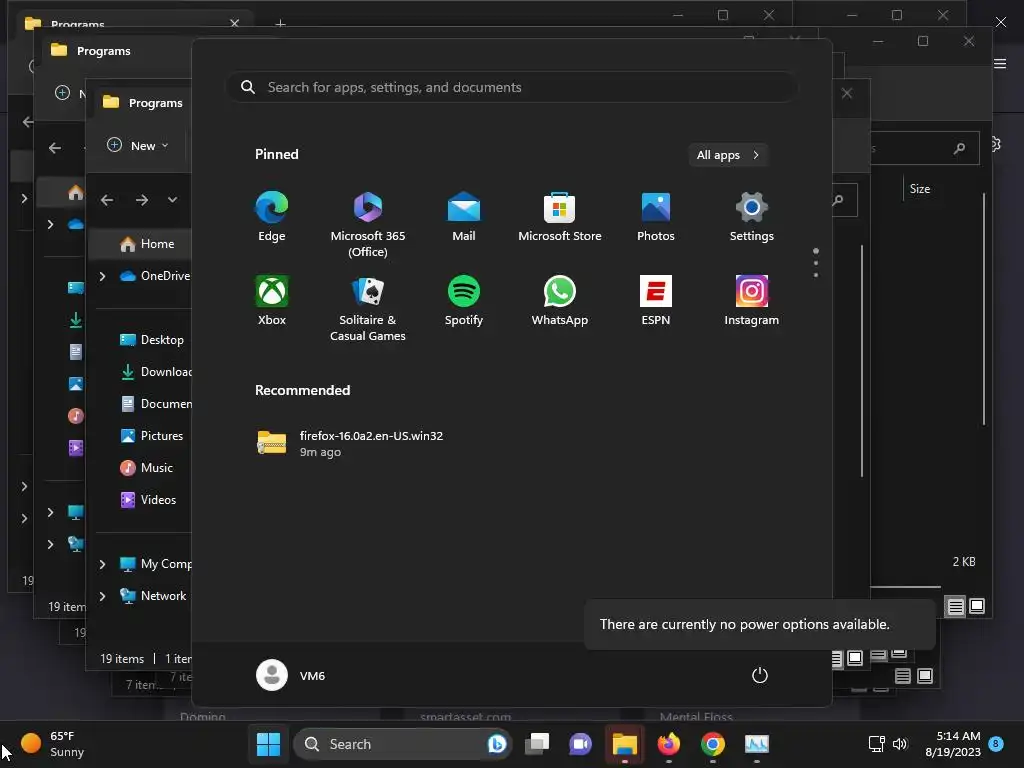The height and width of the screenshot is (768, 1024).
Task: Open Google Chrome from the taskbar
Action: click(712, 744)
